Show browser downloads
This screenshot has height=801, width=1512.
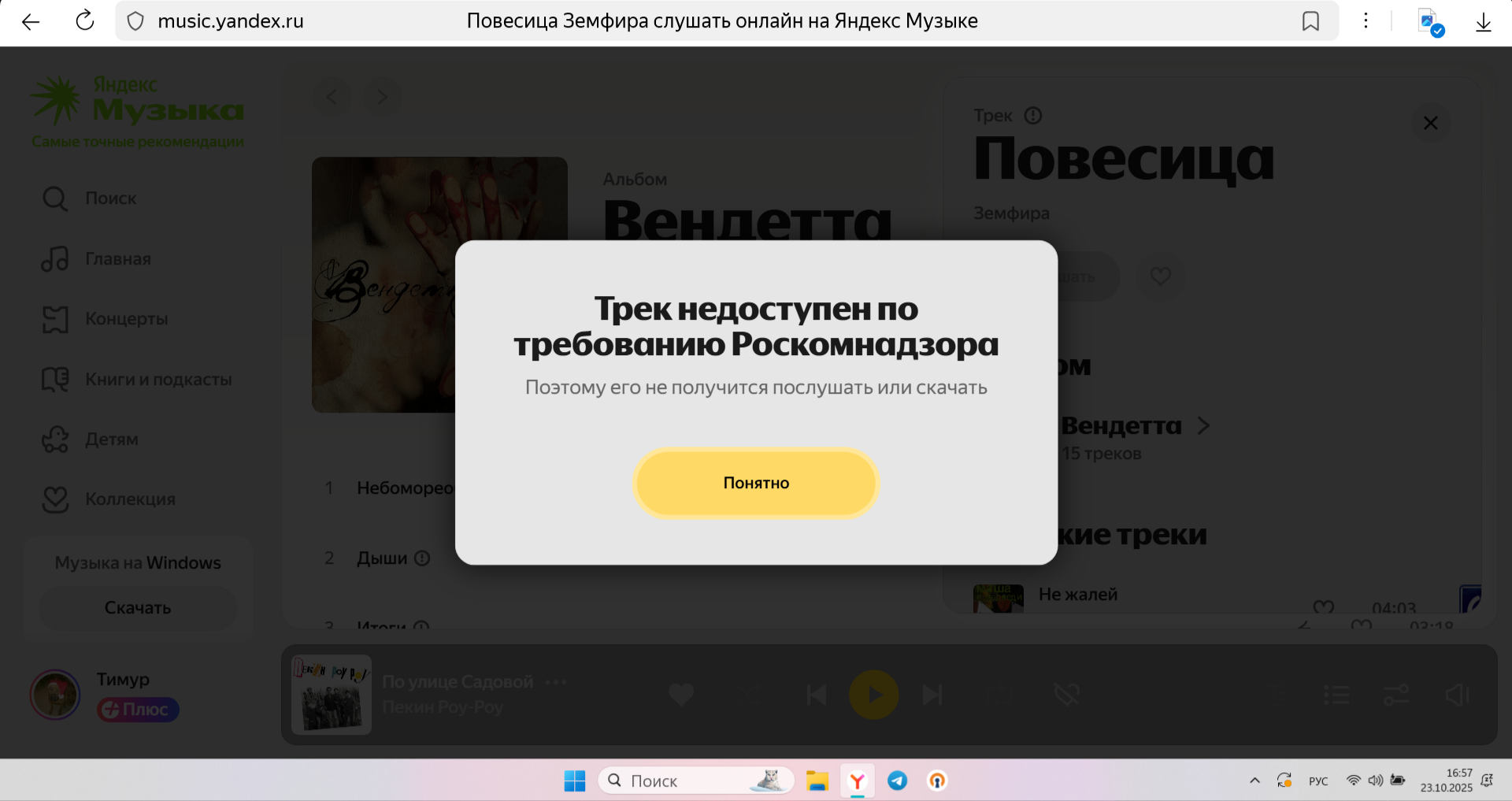[1484, 22]
